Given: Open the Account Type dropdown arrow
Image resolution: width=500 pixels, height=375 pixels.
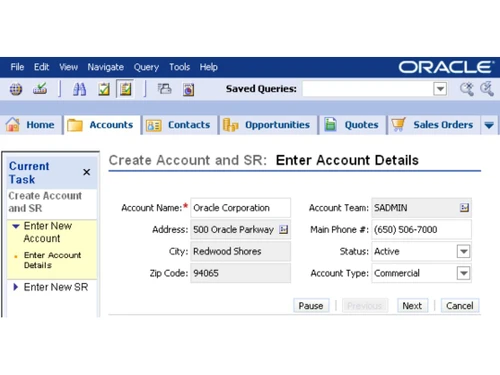Looking at the screenshot, I should [463, 273].
